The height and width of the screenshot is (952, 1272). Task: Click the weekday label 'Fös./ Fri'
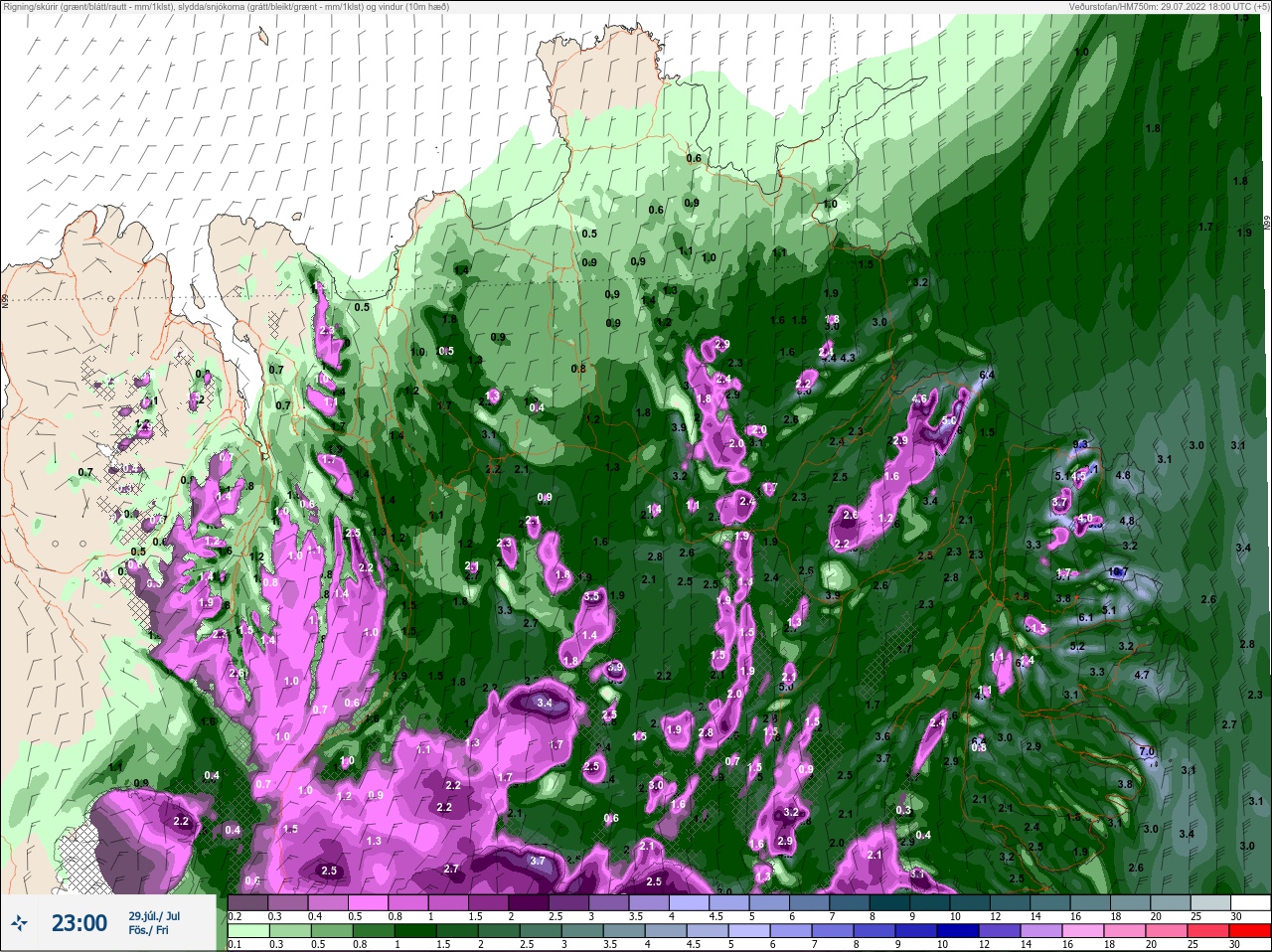pos(149,931)
